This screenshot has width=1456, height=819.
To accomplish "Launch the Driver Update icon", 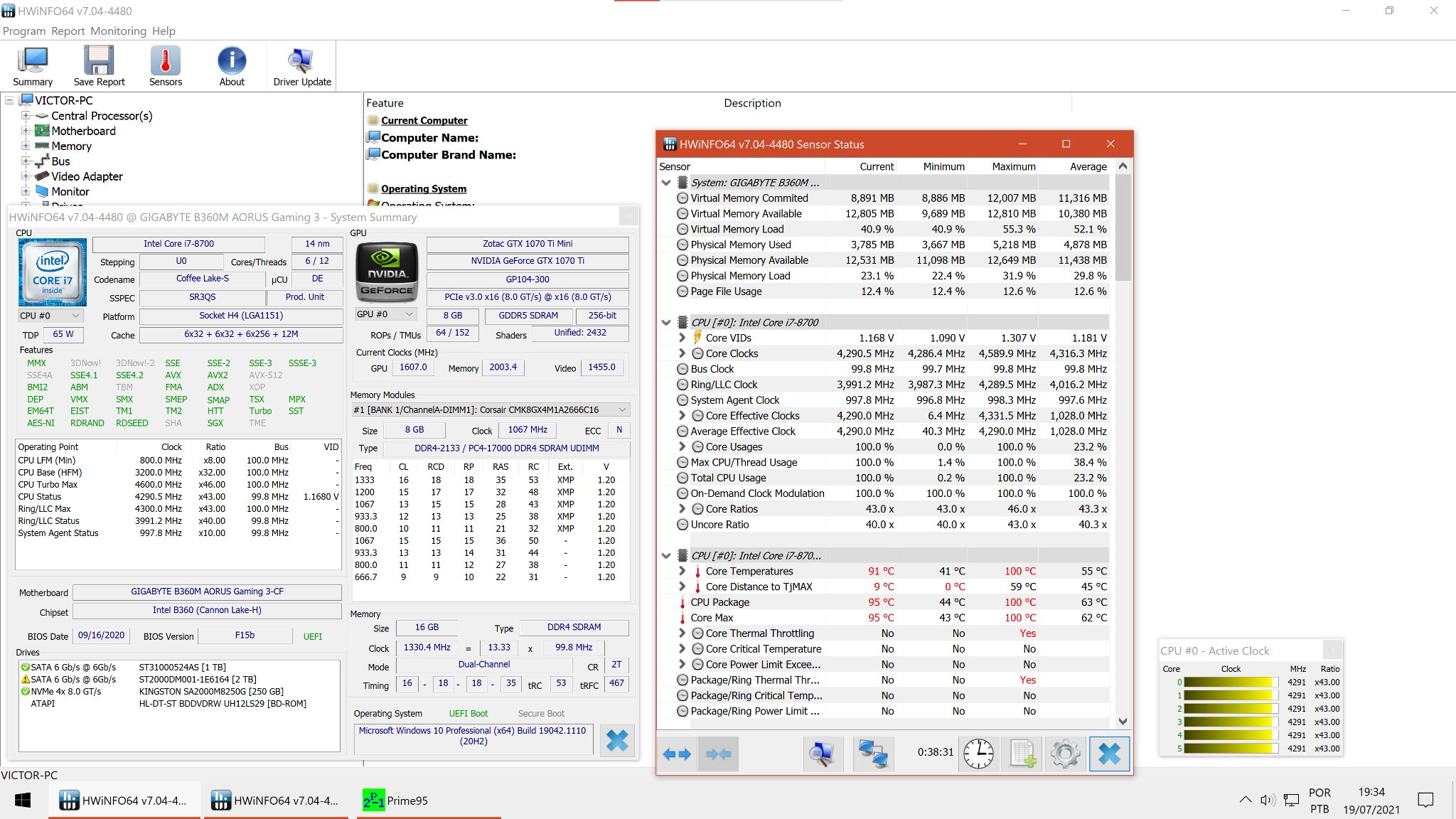I will tap(302, 66).
